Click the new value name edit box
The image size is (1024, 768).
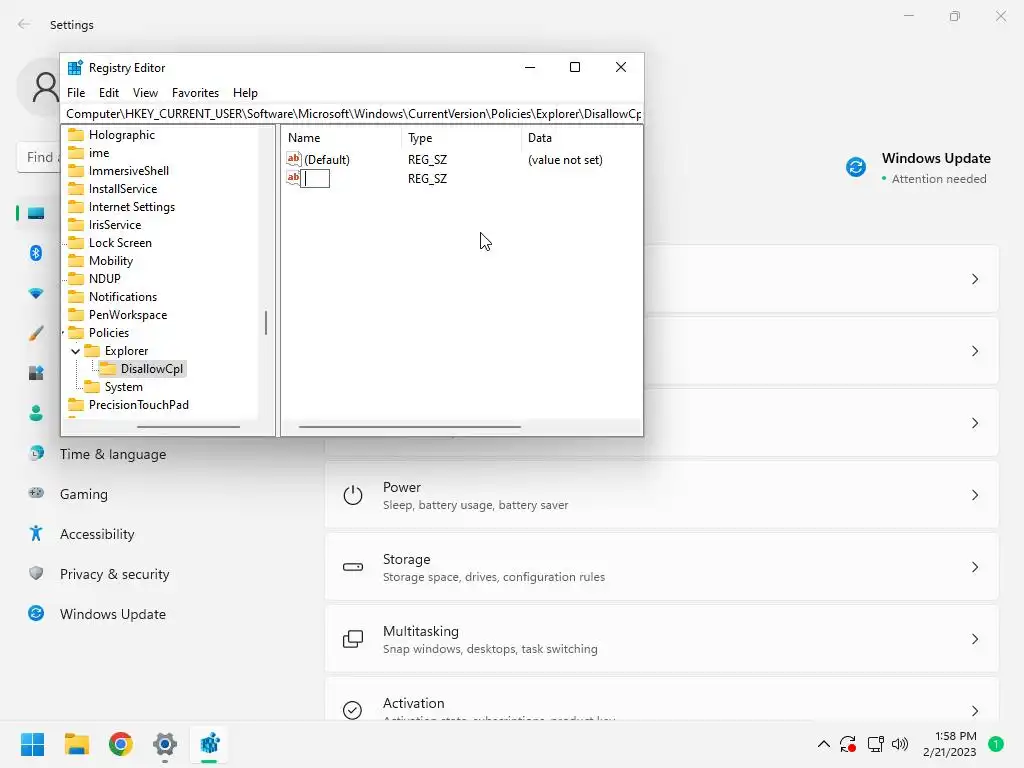[x=315, y=178]
